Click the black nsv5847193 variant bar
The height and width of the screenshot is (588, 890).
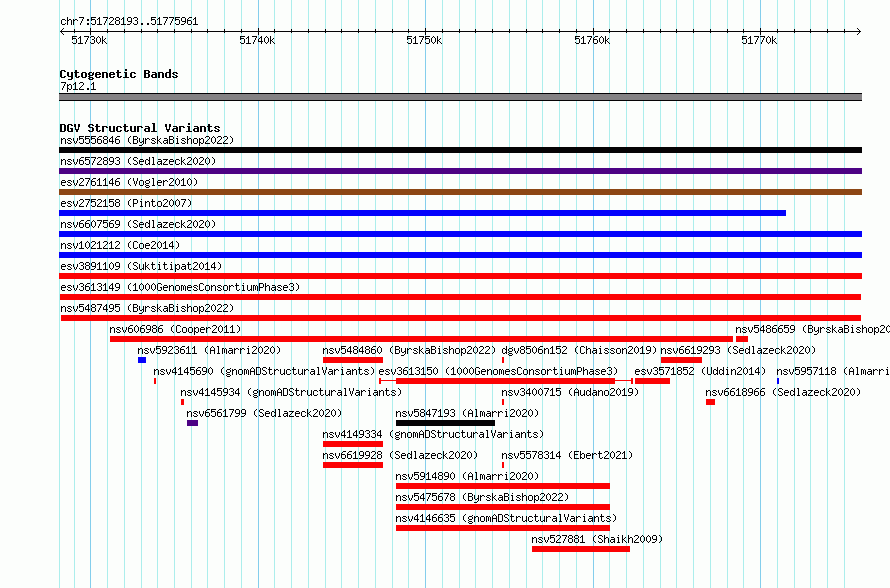446,423
